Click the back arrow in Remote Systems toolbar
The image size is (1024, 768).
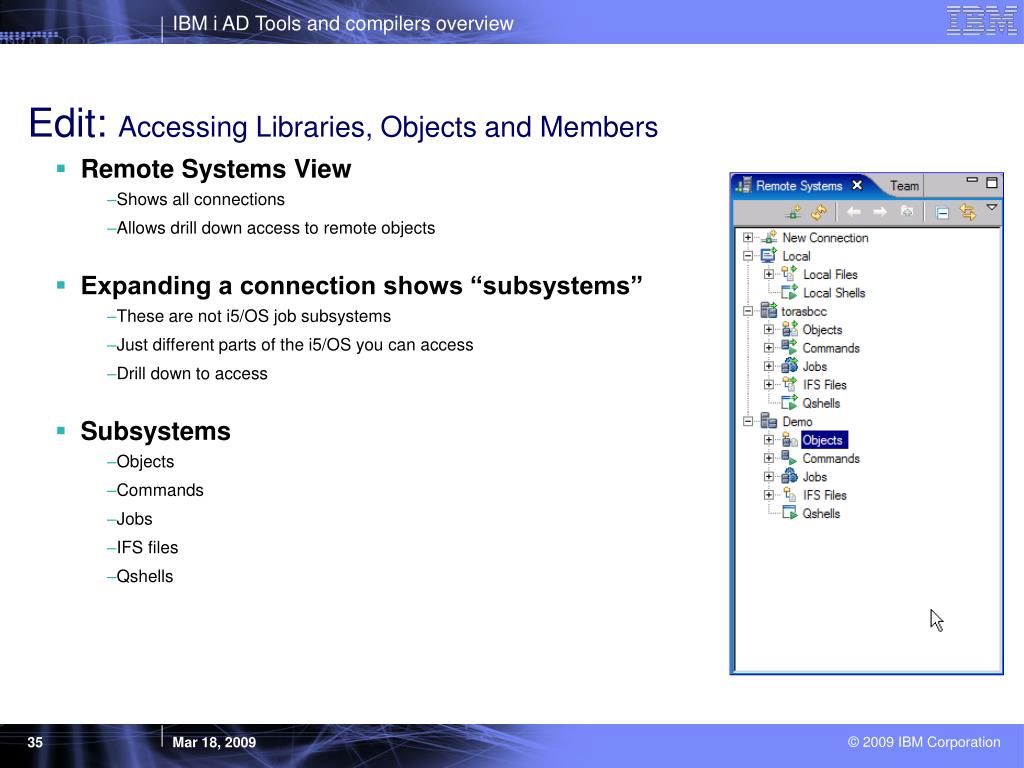854,212
